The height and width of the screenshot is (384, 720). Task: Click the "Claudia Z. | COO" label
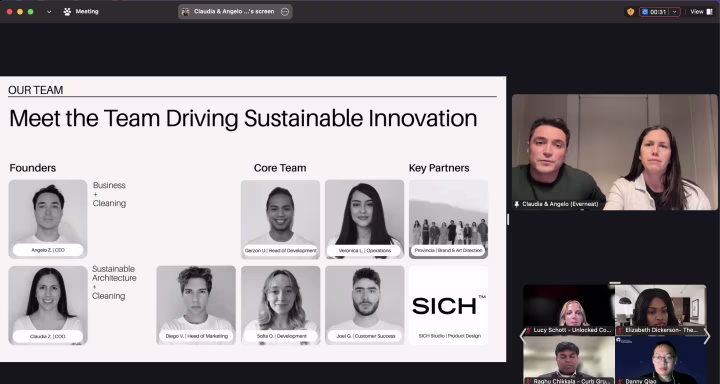coord(48,336)
